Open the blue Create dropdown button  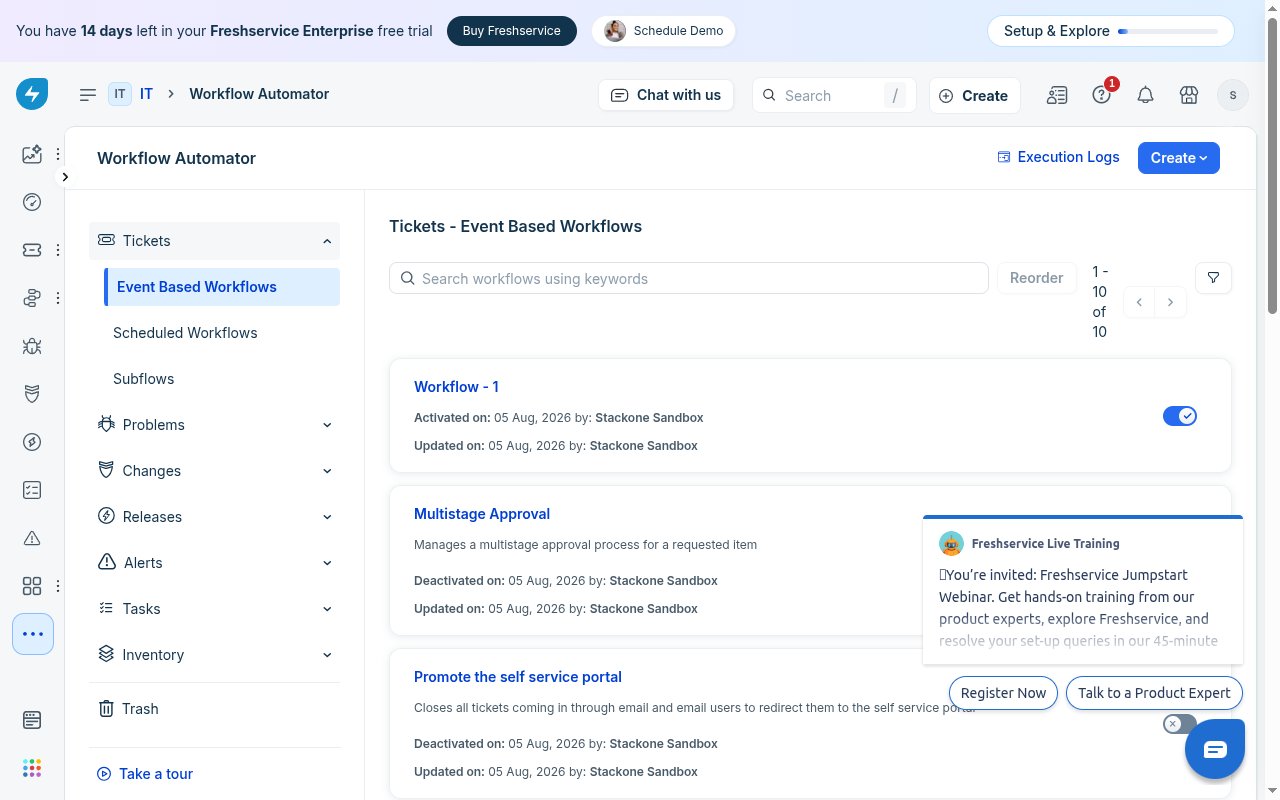pos(1179,158)
